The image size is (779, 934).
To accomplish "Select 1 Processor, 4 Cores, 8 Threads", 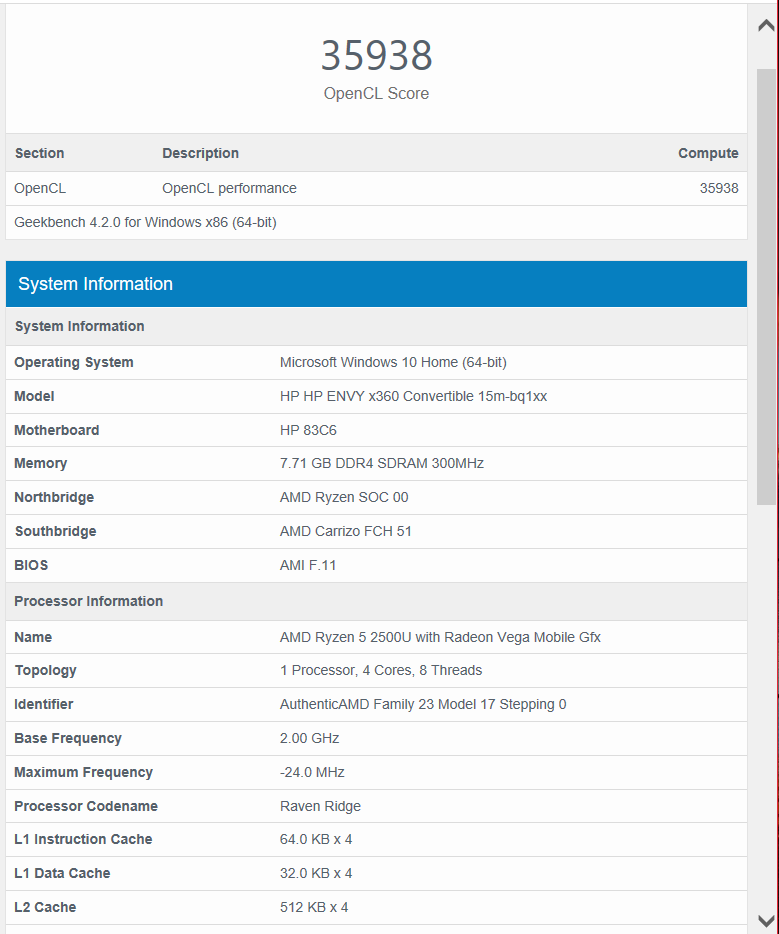I will (381, 671).
